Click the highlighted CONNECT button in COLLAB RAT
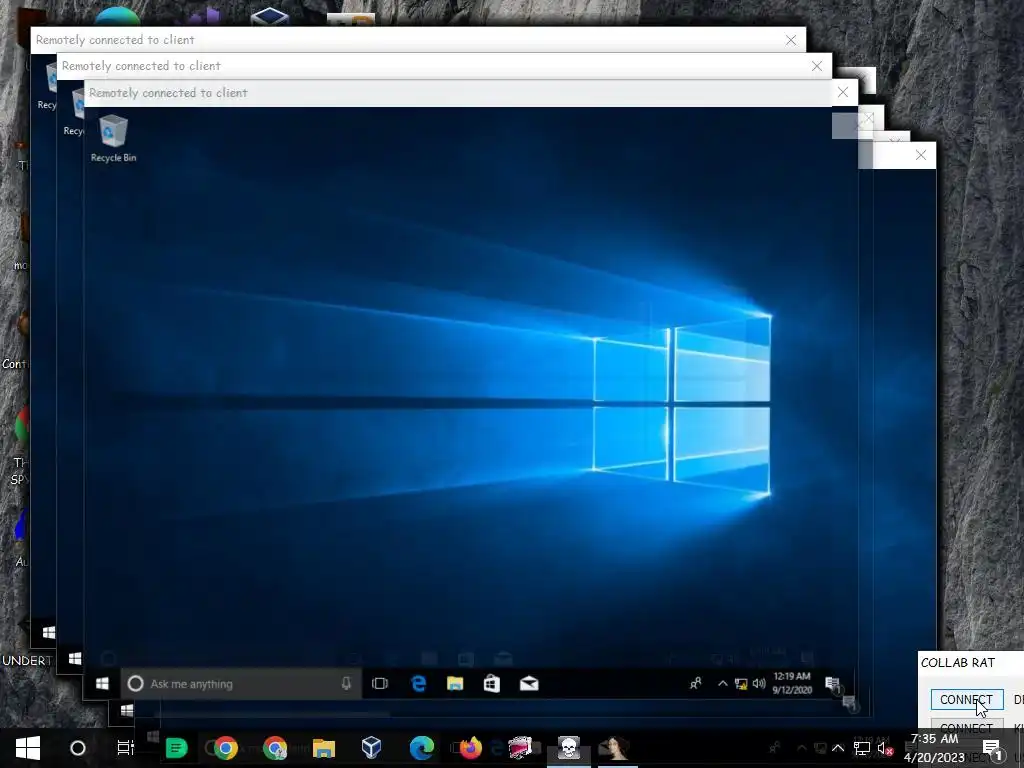Viewport: 1024px width, 768px height. click(967, 699)
